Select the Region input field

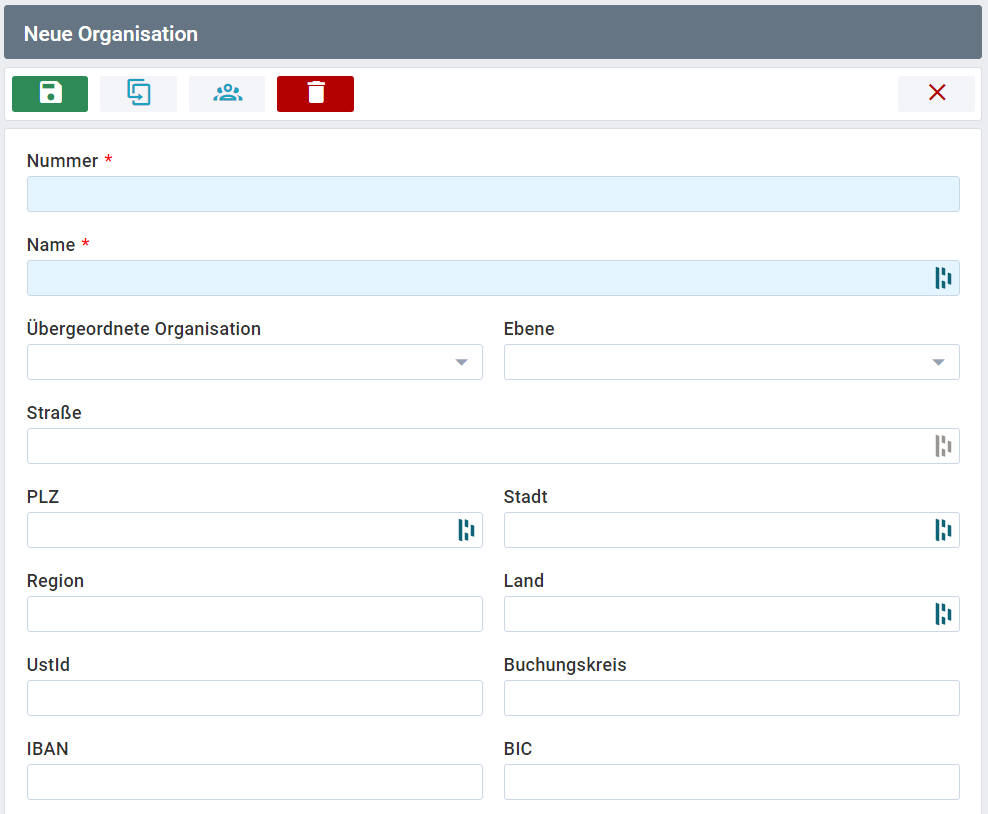(254, 614)
